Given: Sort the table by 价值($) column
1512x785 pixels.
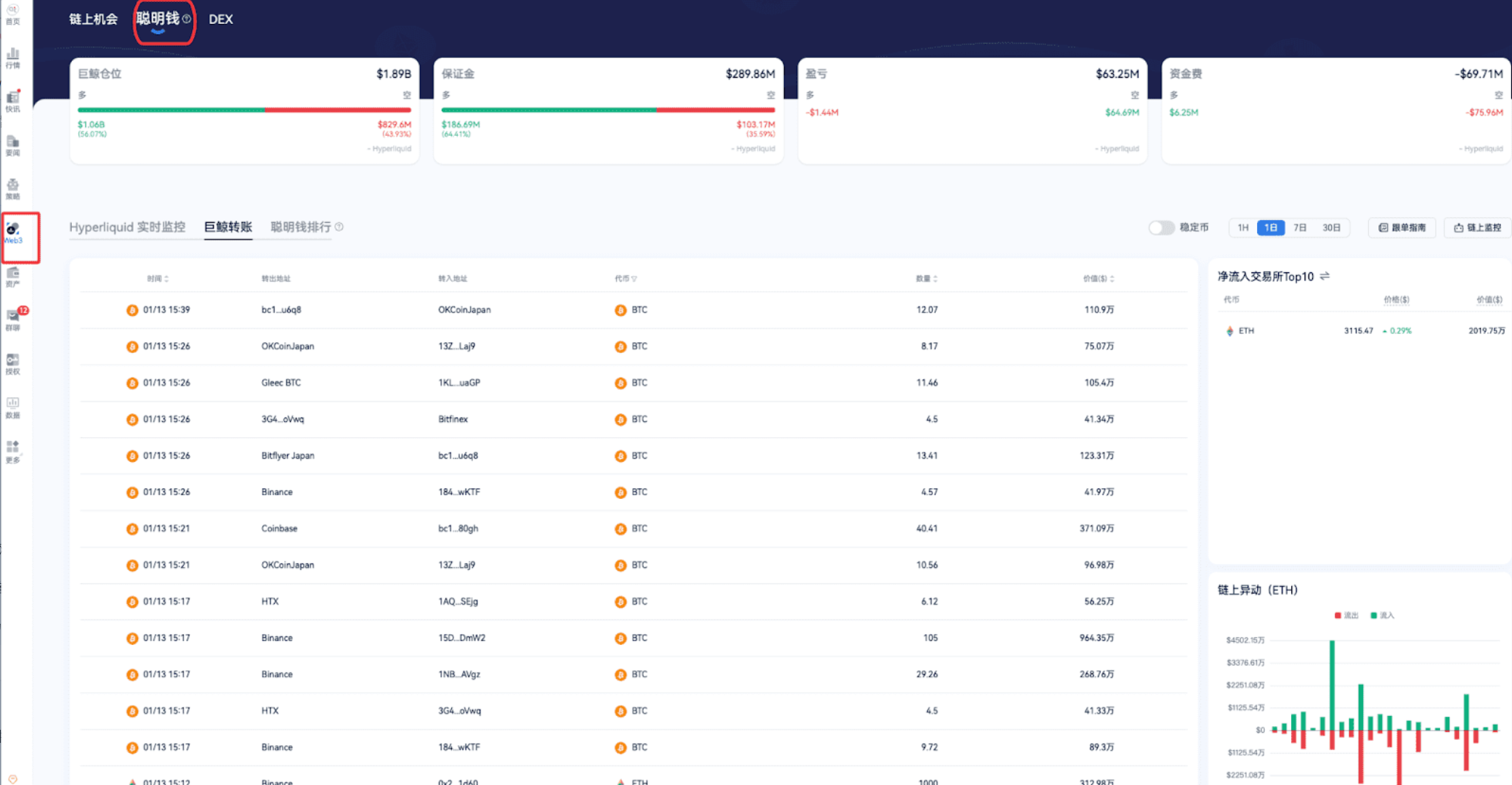Looking at the screenshot, I should coord(1098,278).
